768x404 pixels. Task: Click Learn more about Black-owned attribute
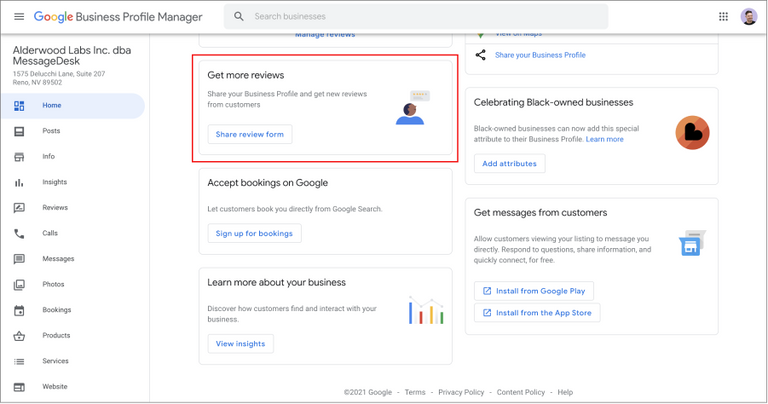[604, 140]
